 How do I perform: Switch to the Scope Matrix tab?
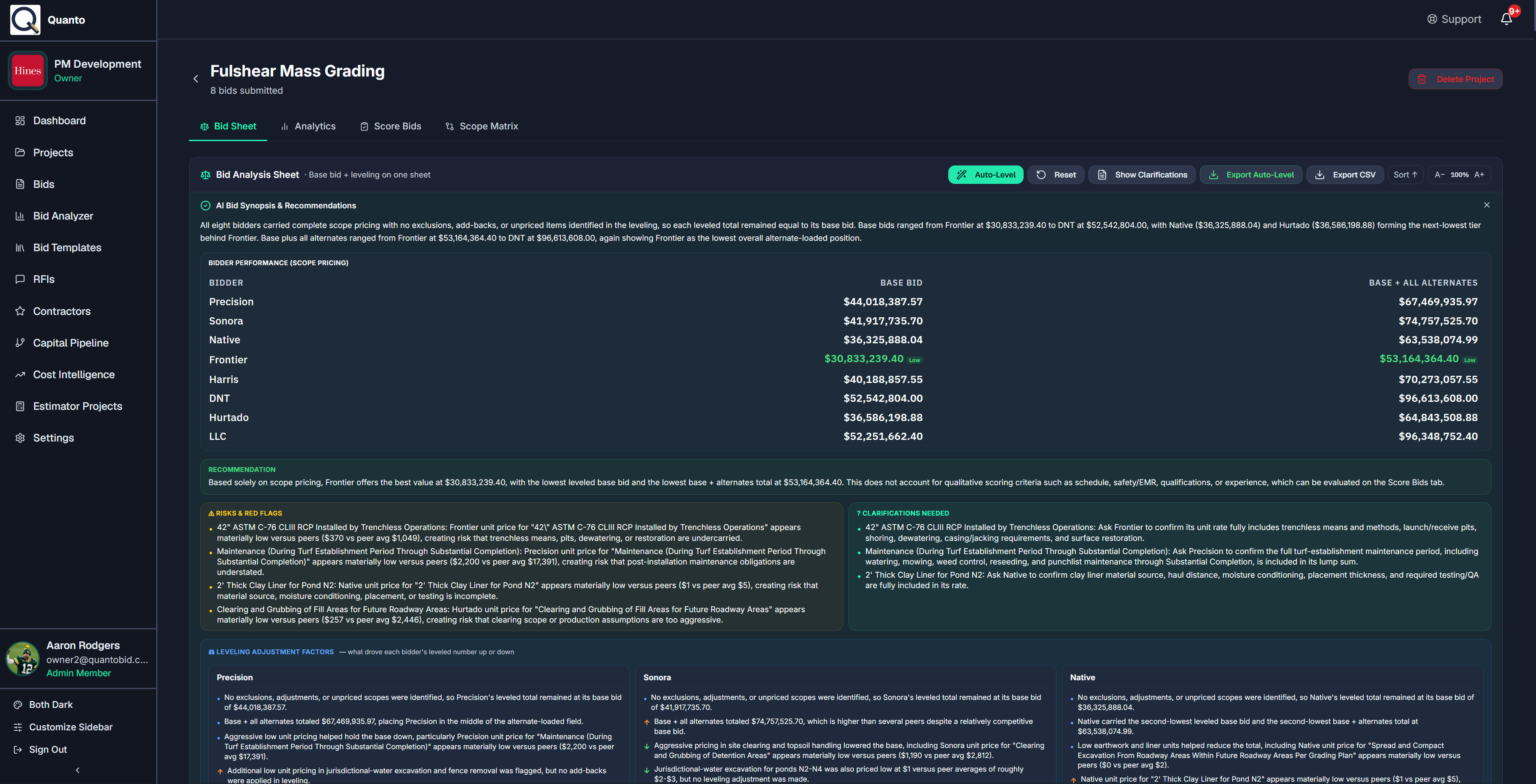(x=482, y=127)
